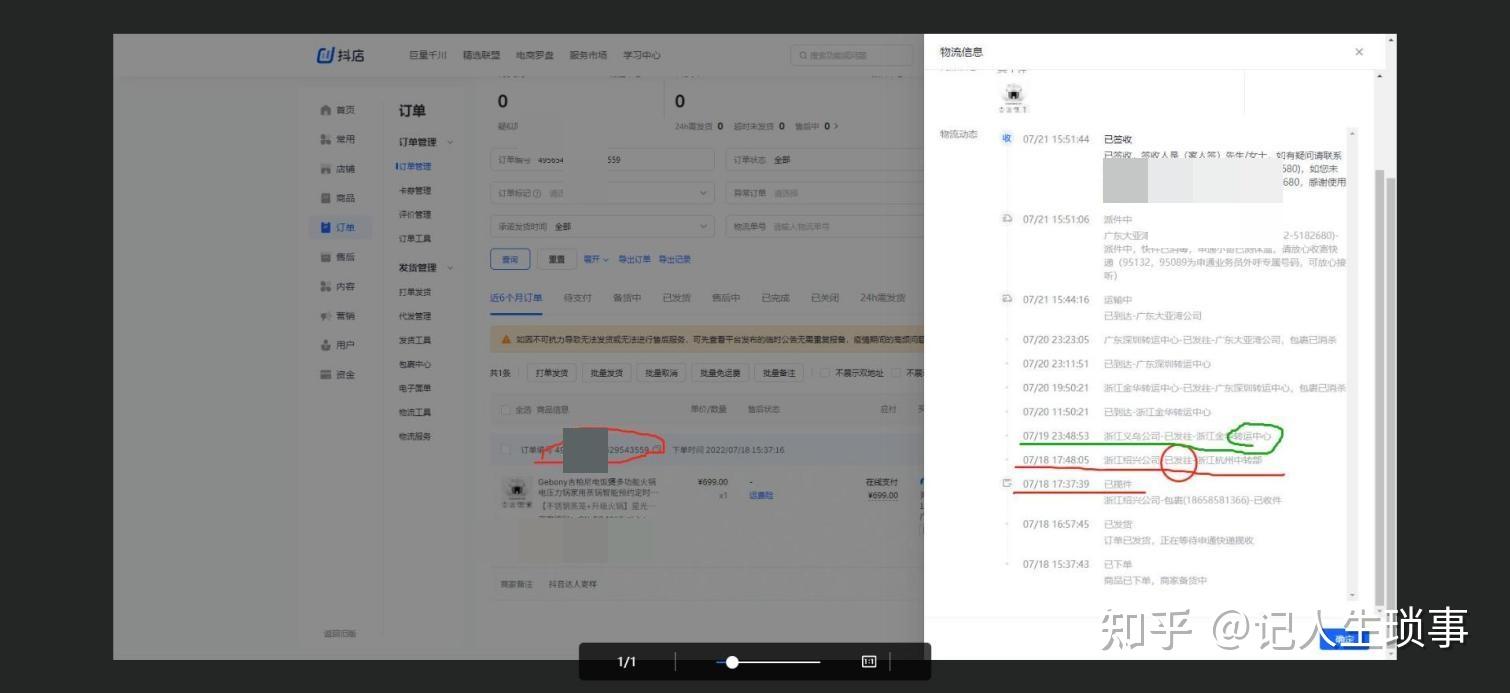This screenshot has width=1510, height=693.
Task: Click 导出记录 link
Action: tap(675, 260)
